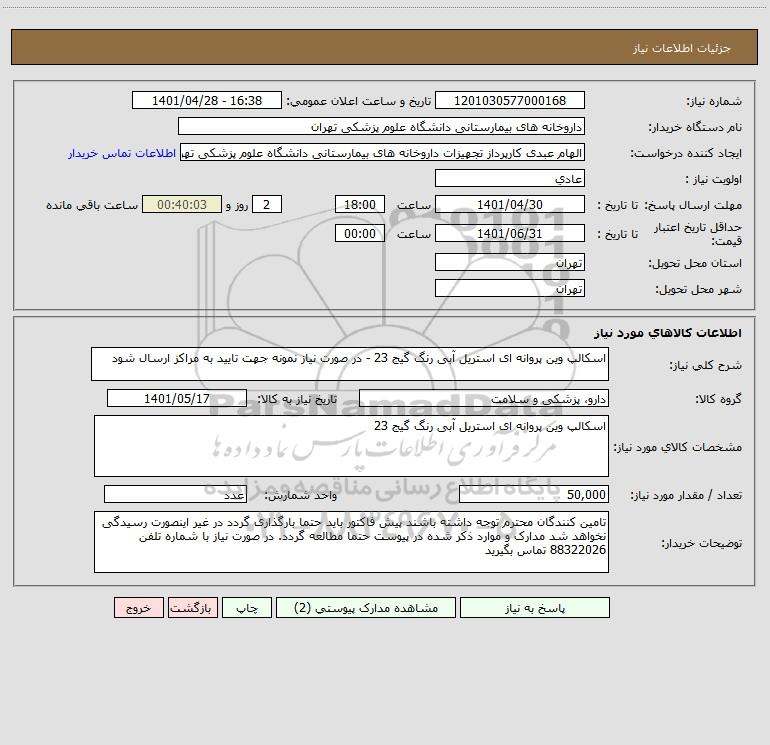Click the استان محل تحویل label
Image resolution: width=770 pixels, height=745 pixels.
tap(695, 263)
